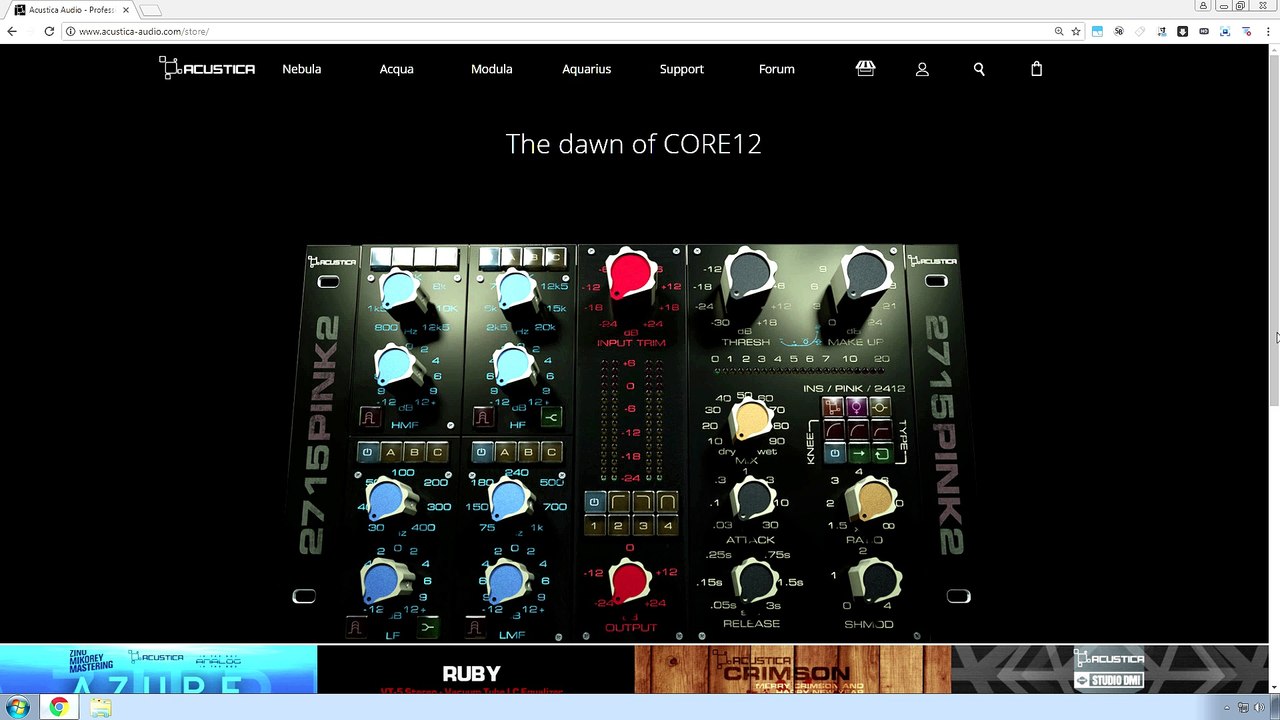Click the Acustica logo in the header

(x=207, y=68)
